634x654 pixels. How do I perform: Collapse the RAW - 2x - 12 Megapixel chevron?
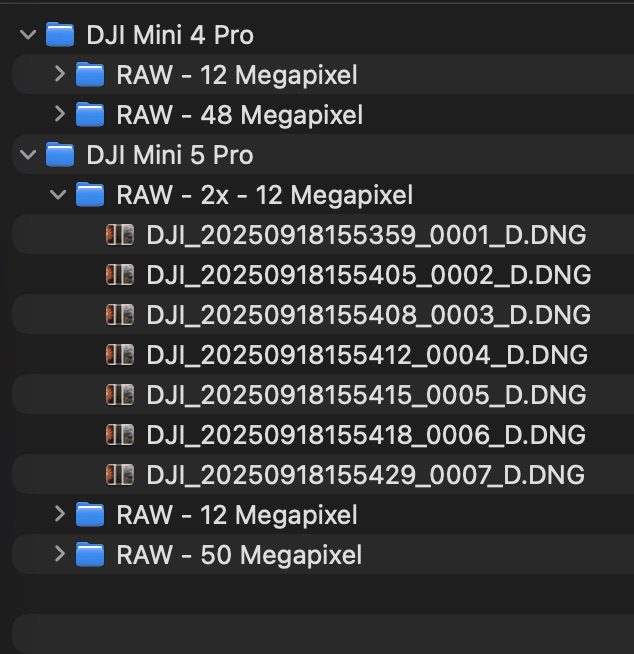pos(59,195)
